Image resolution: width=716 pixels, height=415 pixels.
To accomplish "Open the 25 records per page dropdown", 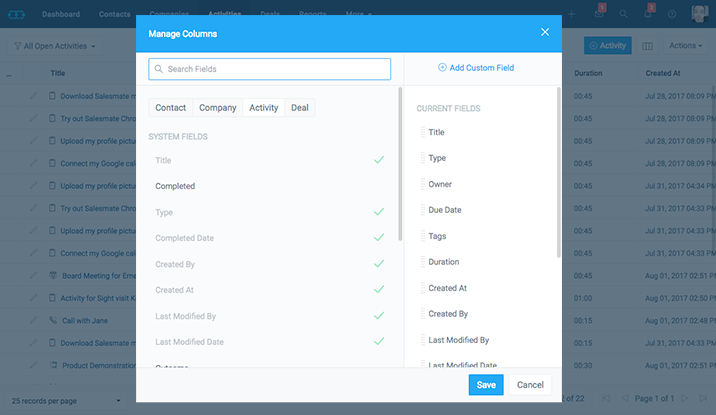I will pos(66,401).
